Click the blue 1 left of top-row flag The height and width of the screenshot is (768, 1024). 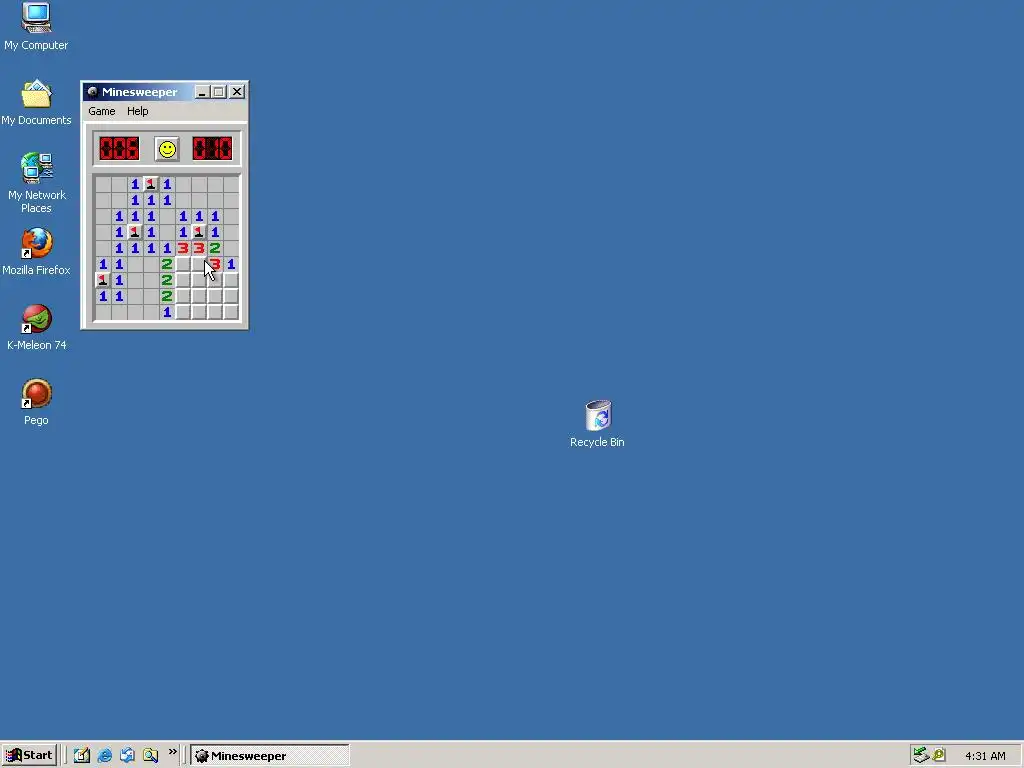135,184
